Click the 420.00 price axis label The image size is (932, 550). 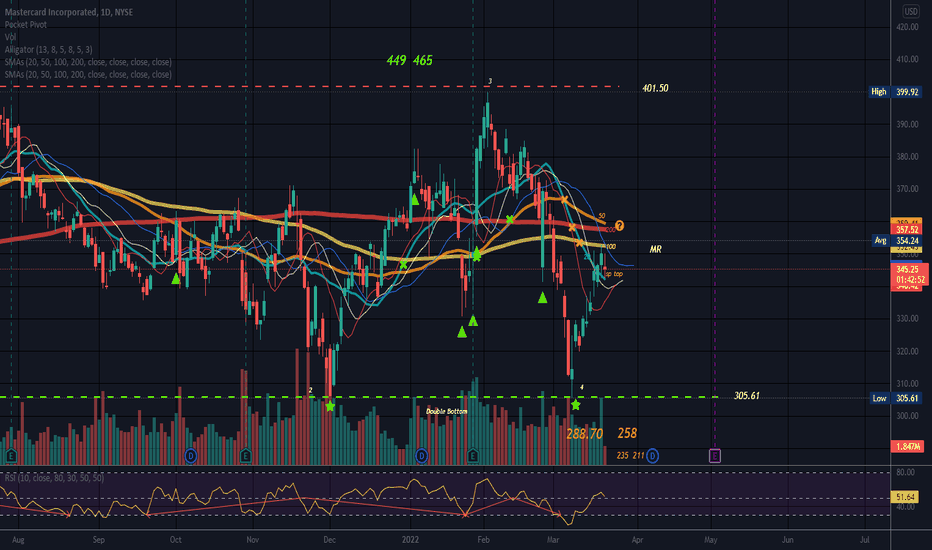tap(907, 27)
